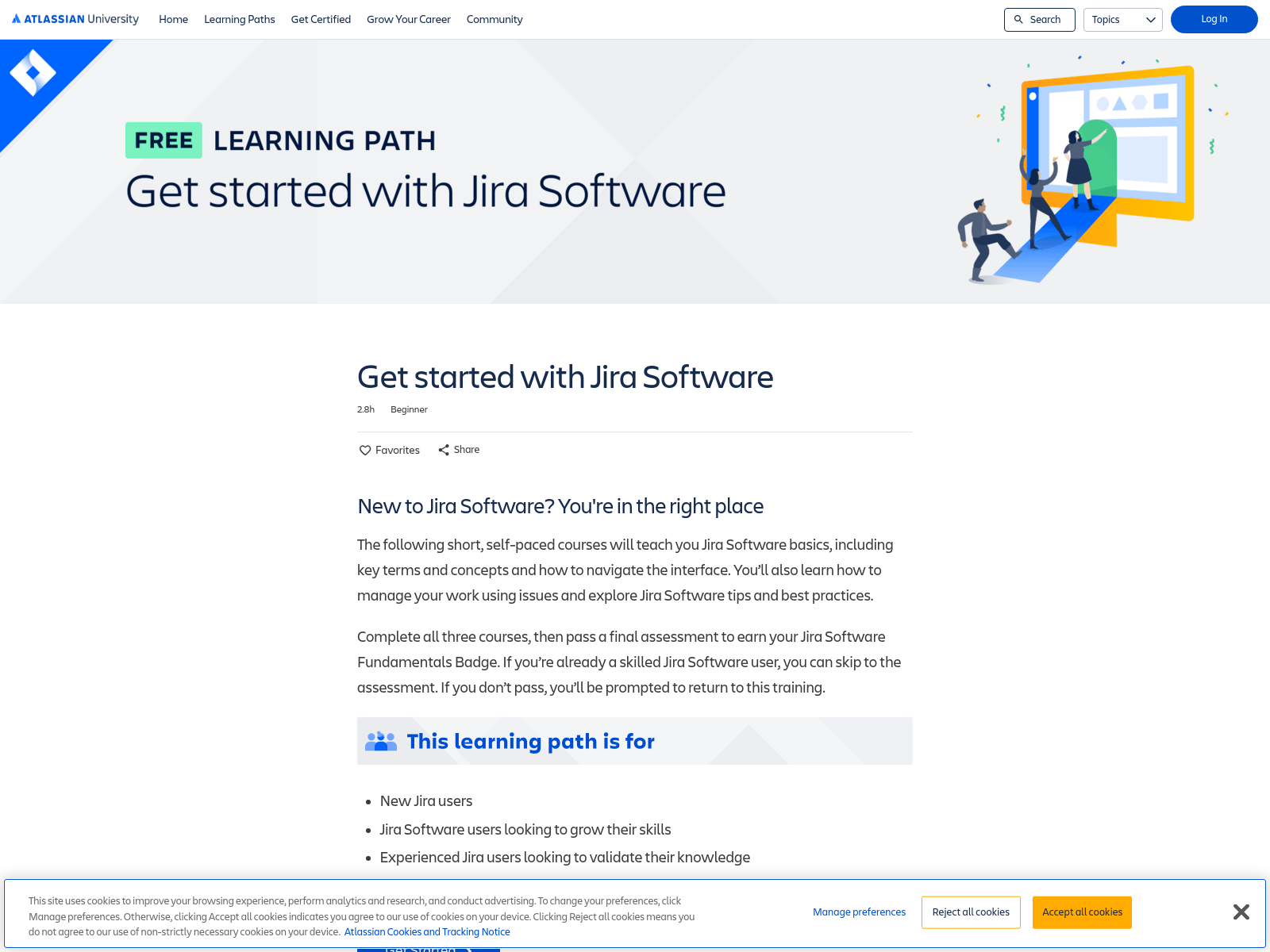The image size is (1270, 952).
Task: Click the Search button
Action: 1039,19
